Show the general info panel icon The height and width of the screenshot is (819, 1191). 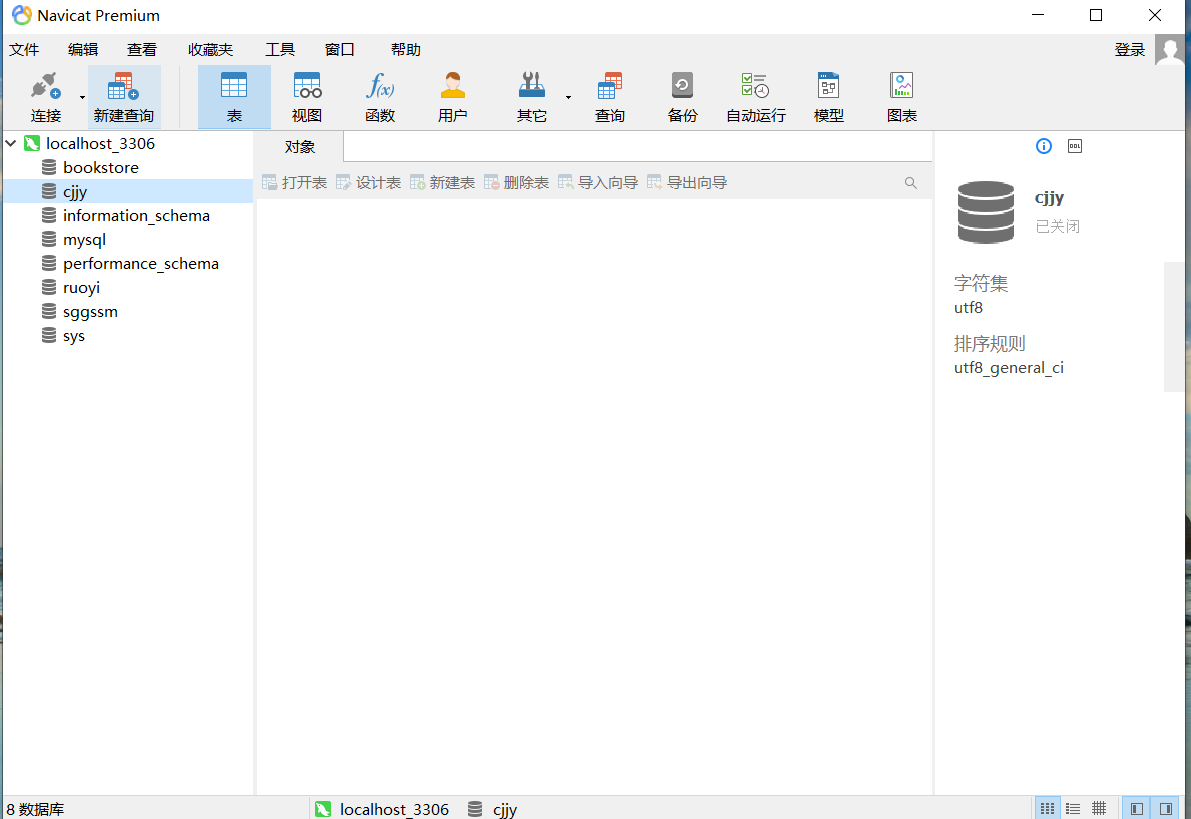tap(1044, 146)
